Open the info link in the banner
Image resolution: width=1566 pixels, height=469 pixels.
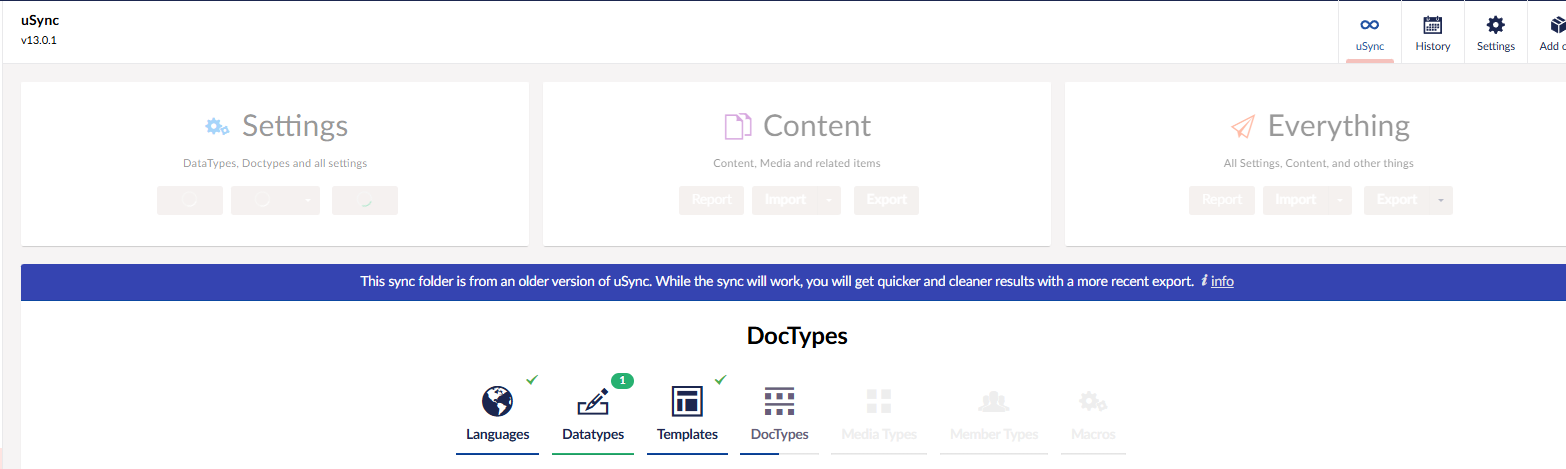click(1222, 282)
